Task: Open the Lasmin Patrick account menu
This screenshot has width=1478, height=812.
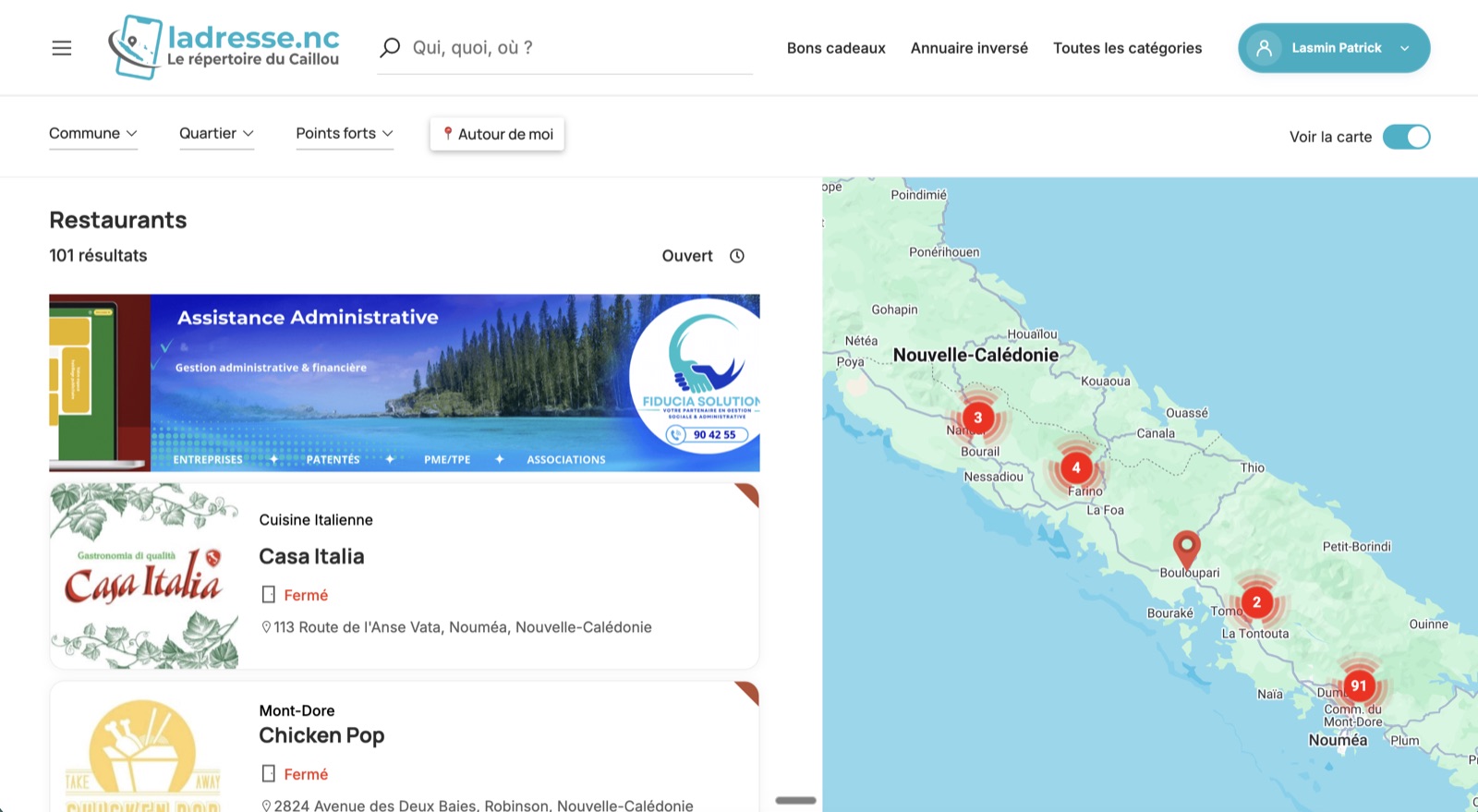Action: point(1334,48)
